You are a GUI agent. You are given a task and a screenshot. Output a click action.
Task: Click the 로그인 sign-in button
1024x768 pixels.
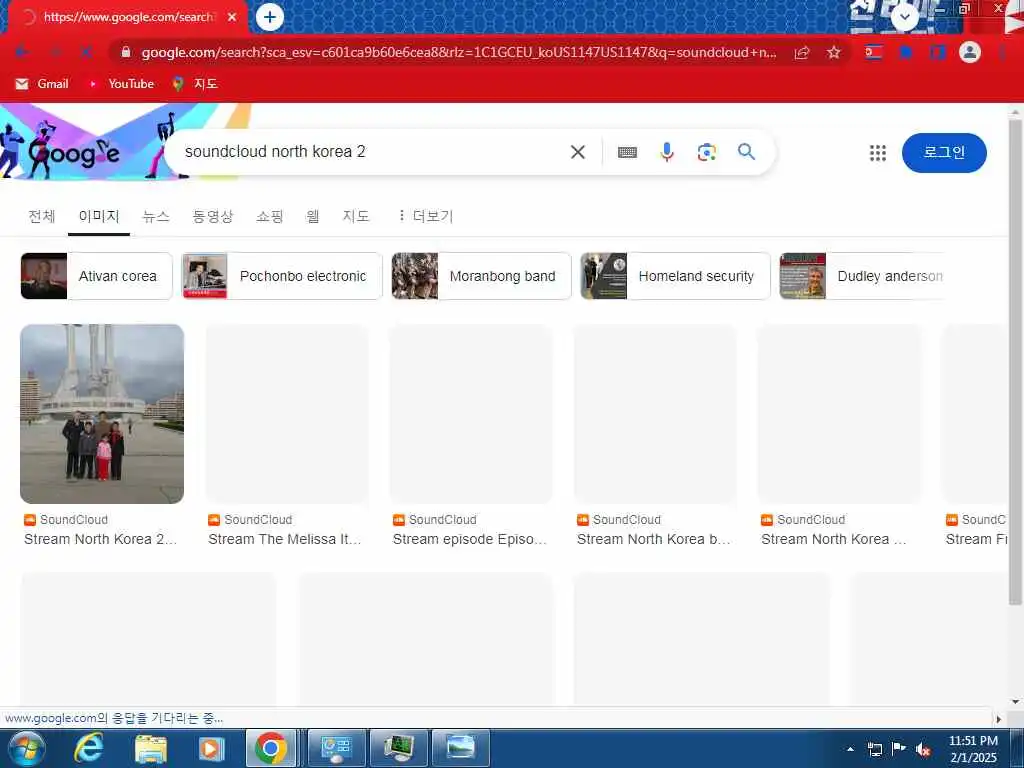tap(944, 153)
